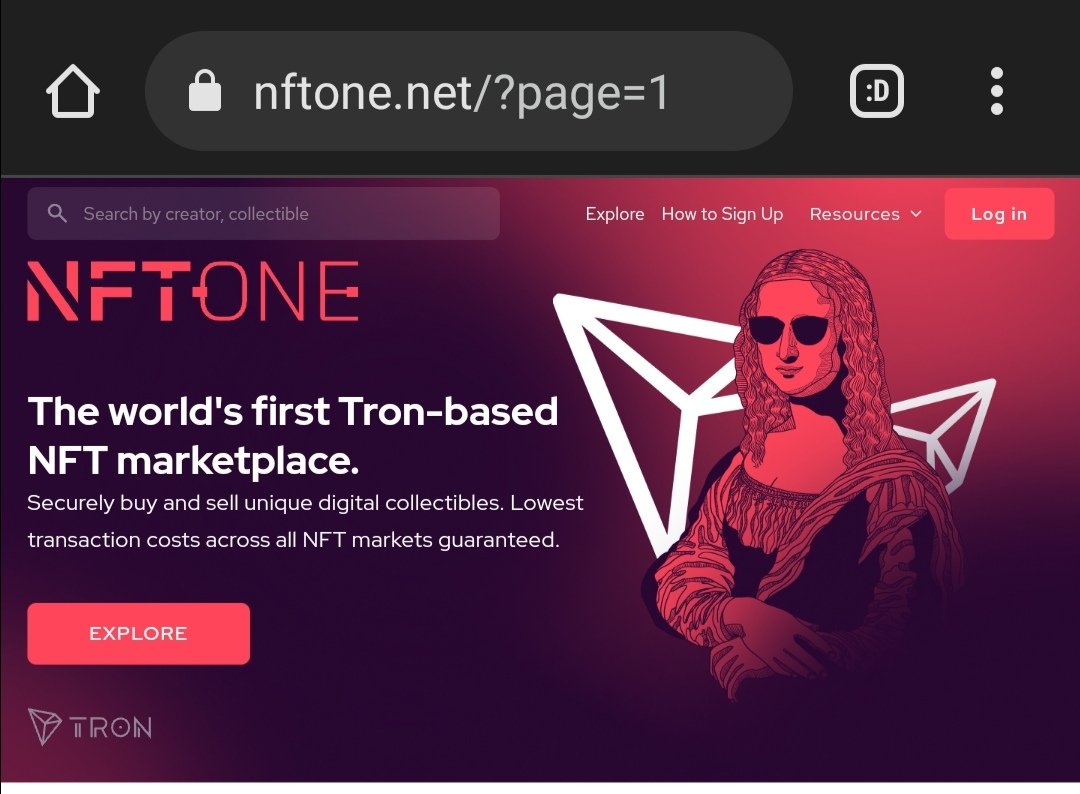Viewport: 1080px width, 794px height.
Task: Open the tab switcher icon
Action: tap(876, 91)
